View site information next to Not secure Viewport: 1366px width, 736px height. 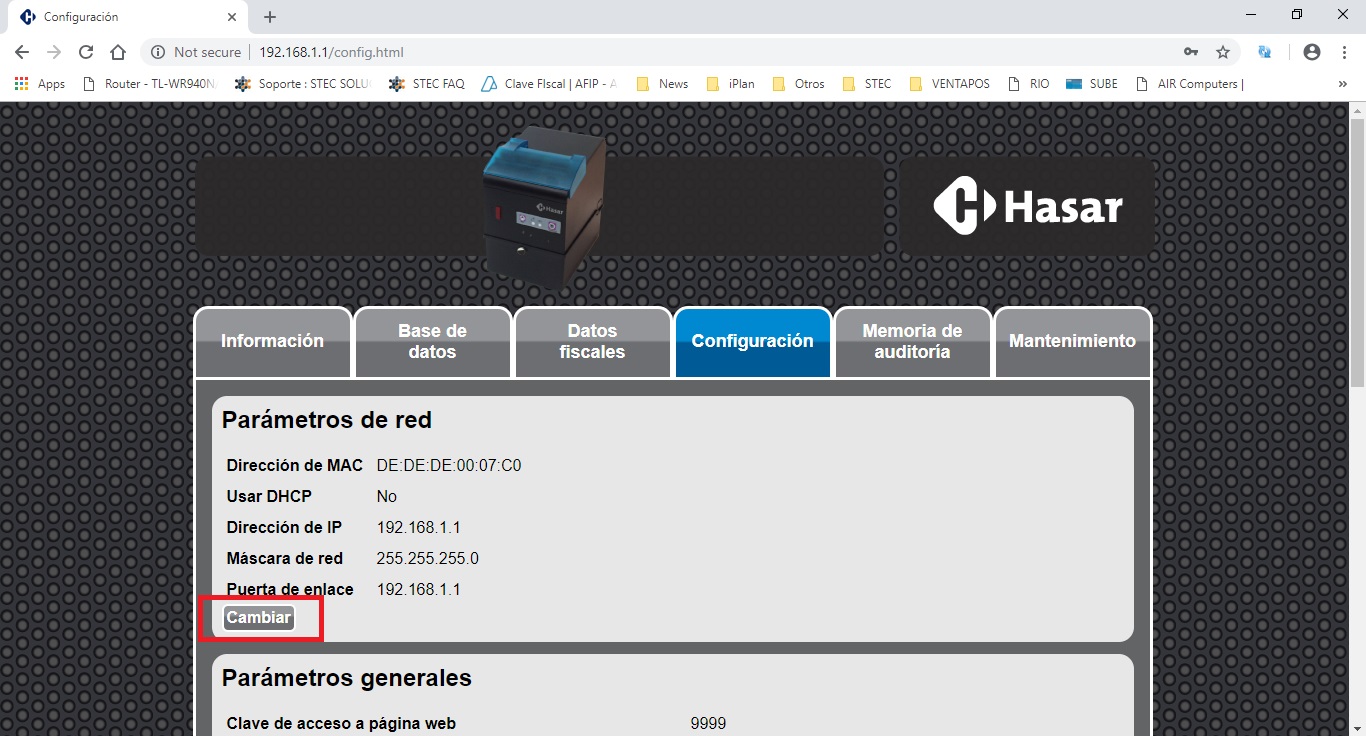point(157,52)
